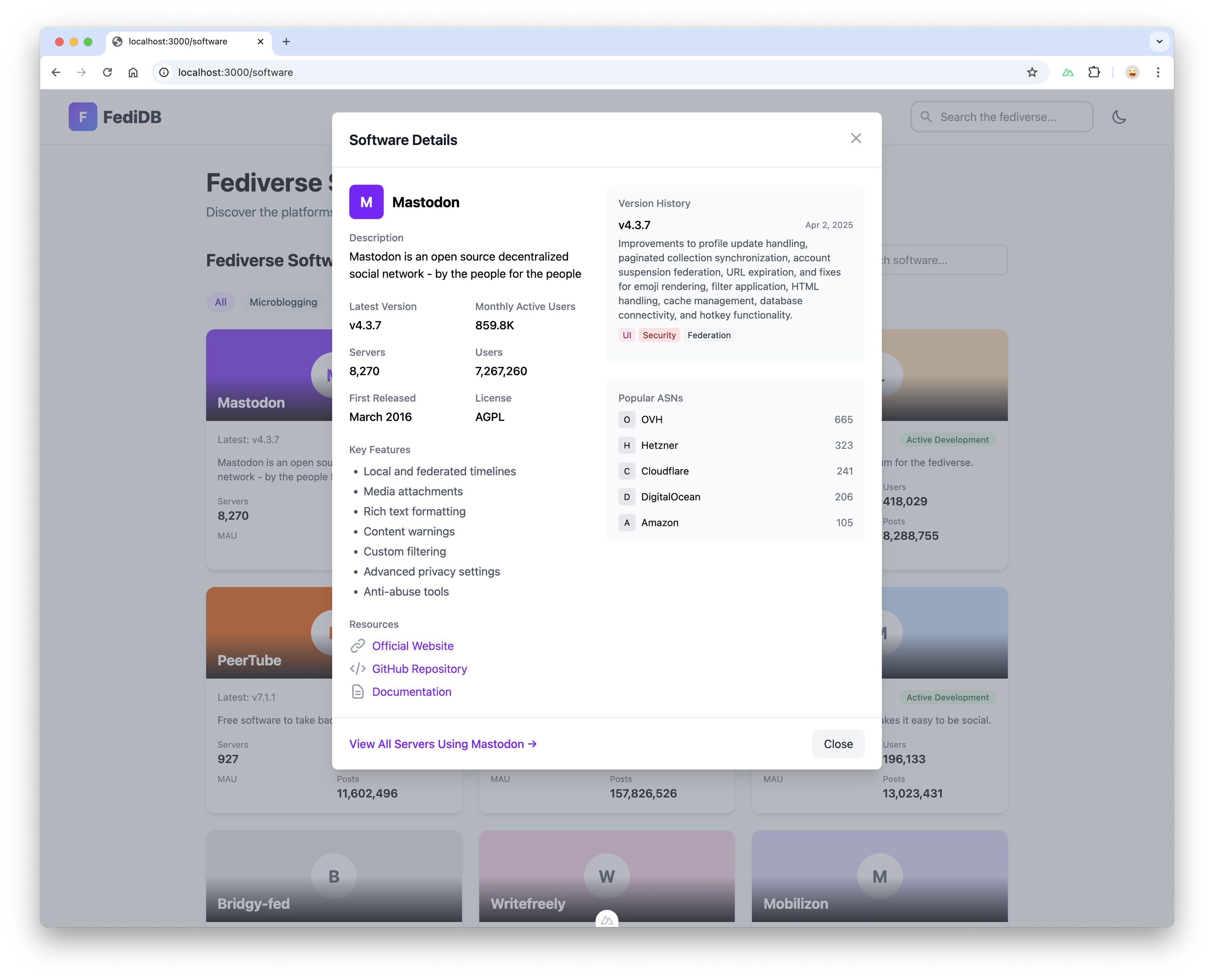Click the browser home icon
The width and height of the screenshot is (1214, 980).
pos(133,72)
